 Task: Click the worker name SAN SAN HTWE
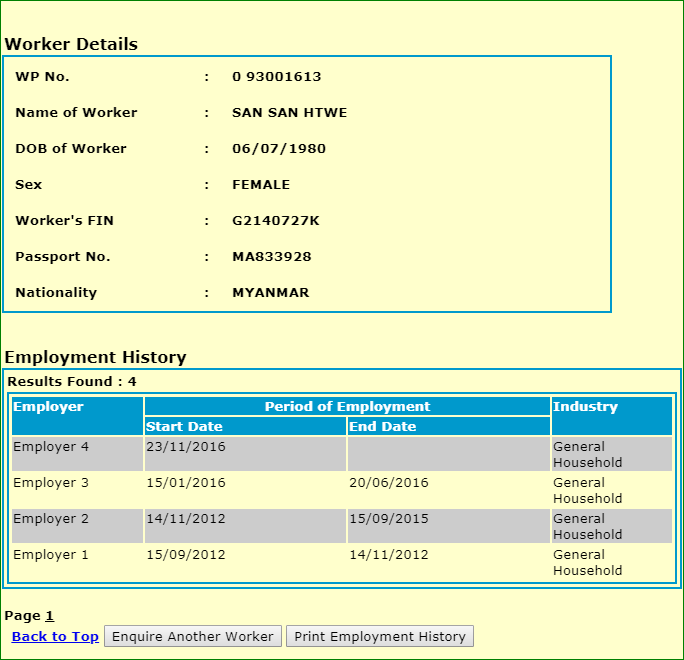coord(289,113)
